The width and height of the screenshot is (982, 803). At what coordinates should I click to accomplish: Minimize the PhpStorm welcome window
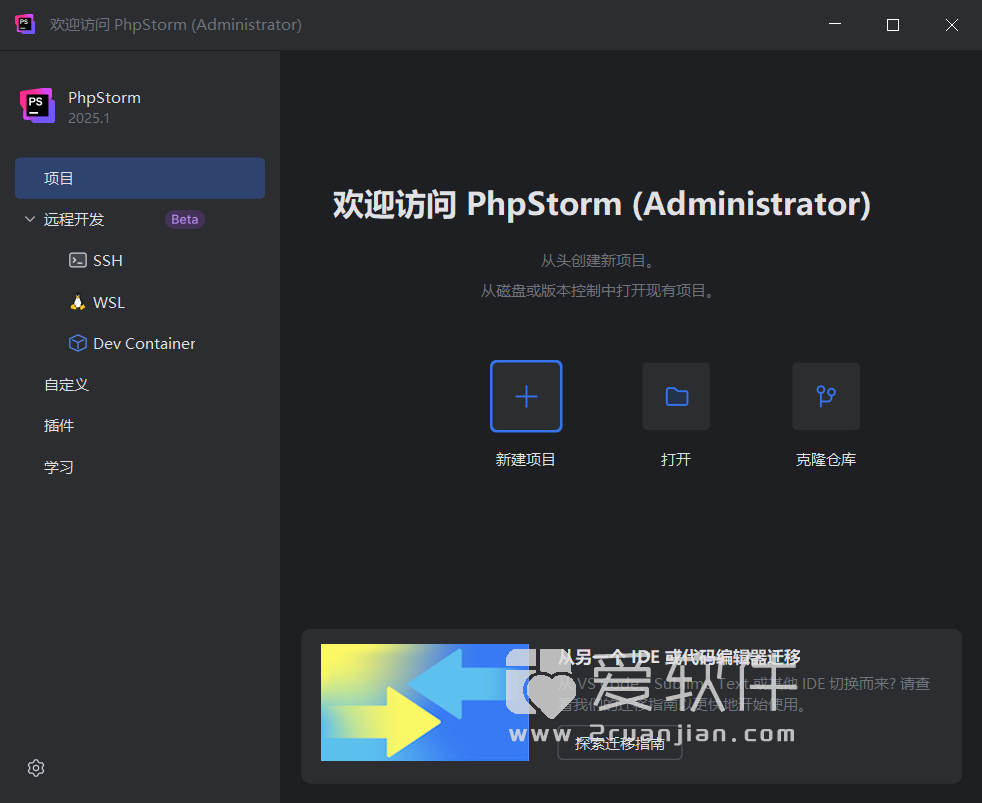(x=835, y=24)
